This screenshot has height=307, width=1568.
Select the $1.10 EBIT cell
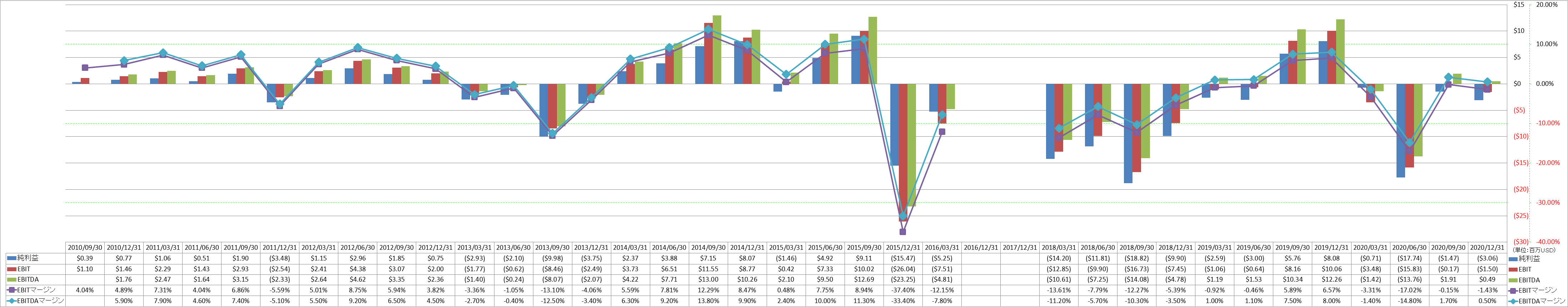click(85, 269)
